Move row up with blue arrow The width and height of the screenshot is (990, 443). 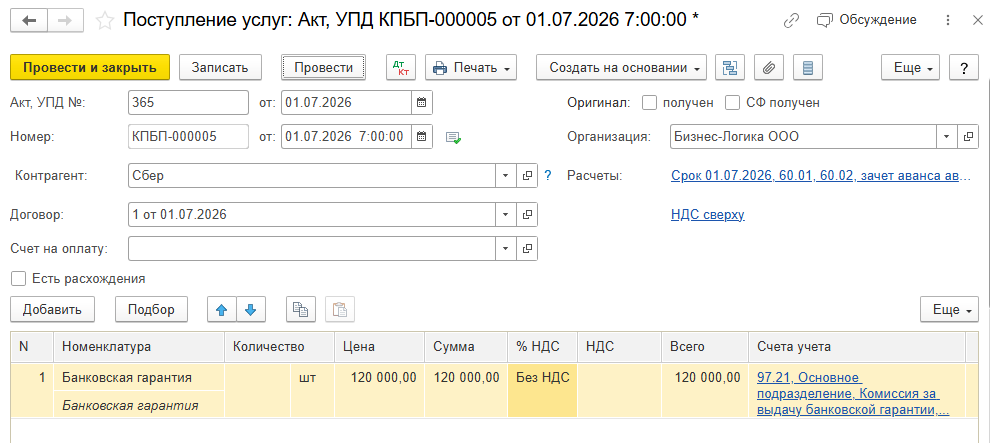tap(222, 309)
